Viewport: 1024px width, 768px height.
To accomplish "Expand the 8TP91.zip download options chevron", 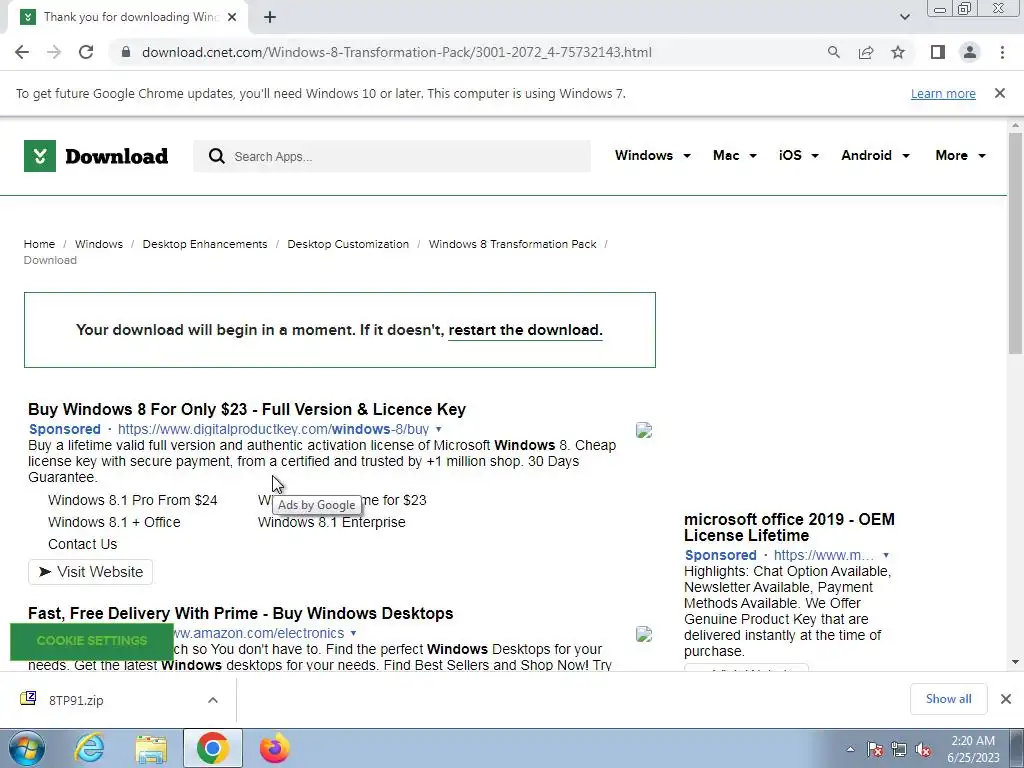I will [x=213, y=700].
